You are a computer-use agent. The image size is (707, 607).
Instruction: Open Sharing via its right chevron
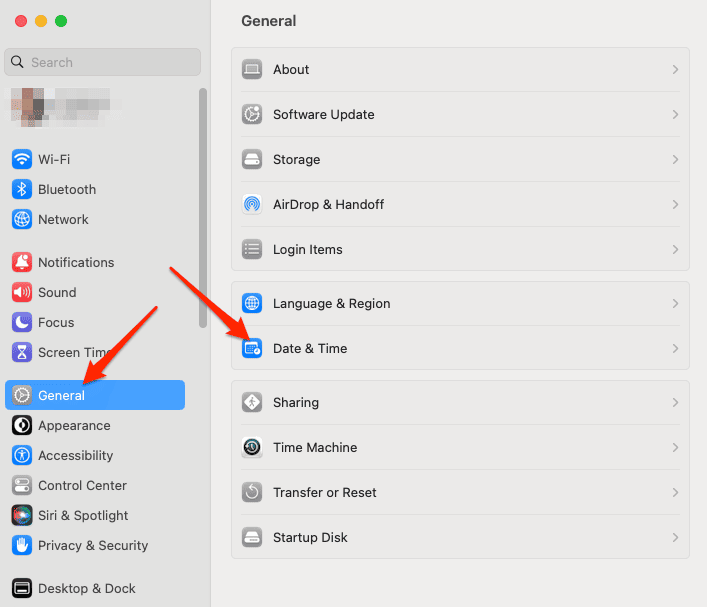pyautogui.click(x=675, y=403)
